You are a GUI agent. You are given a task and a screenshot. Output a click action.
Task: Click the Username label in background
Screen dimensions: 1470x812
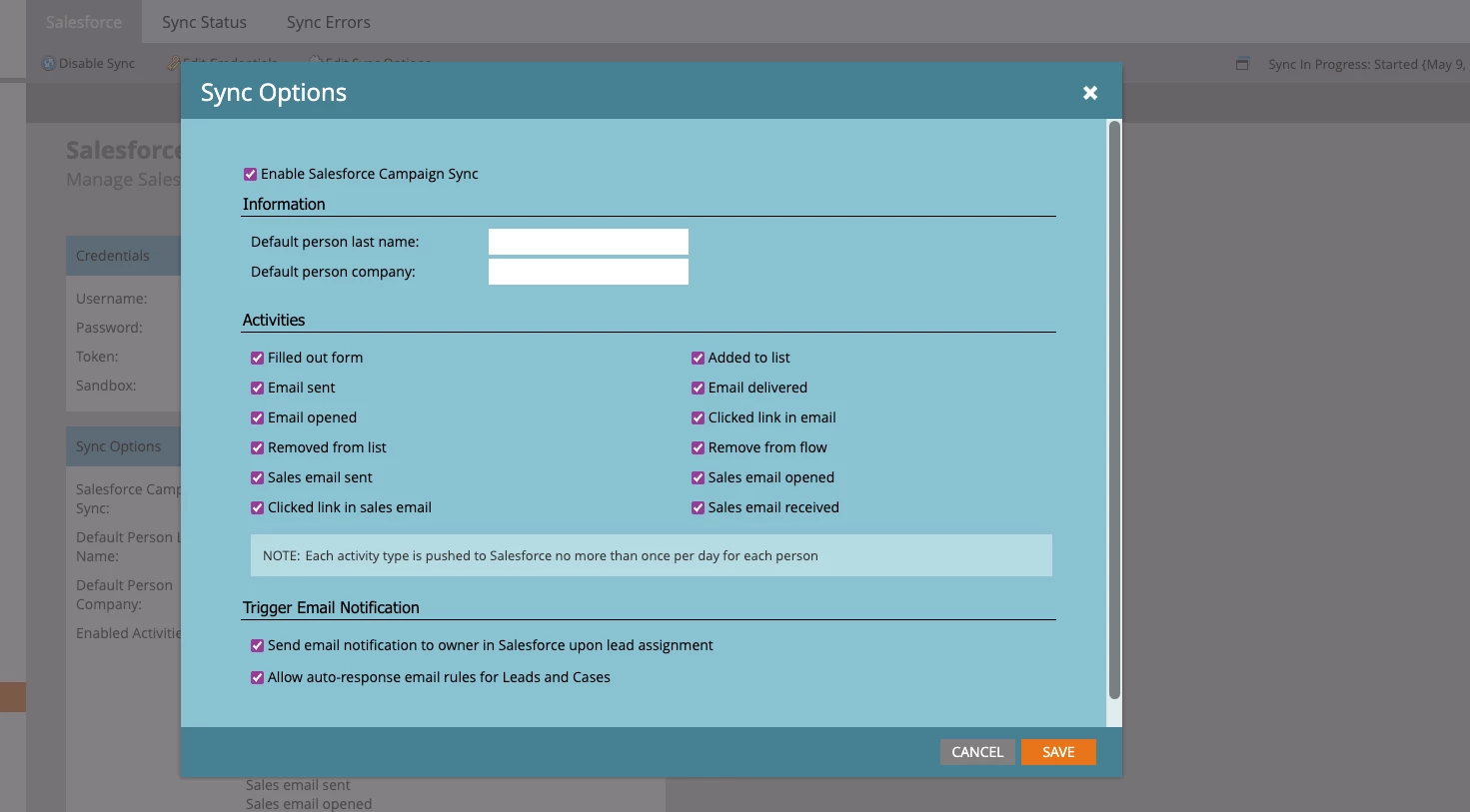[x=111, y=299]
